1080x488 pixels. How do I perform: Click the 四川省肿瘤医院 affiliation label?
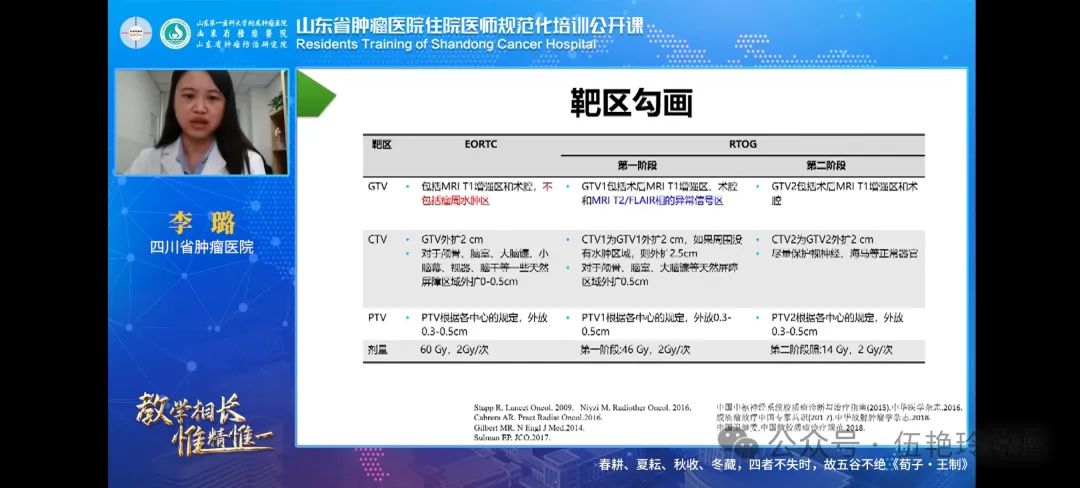pos(201,246)
